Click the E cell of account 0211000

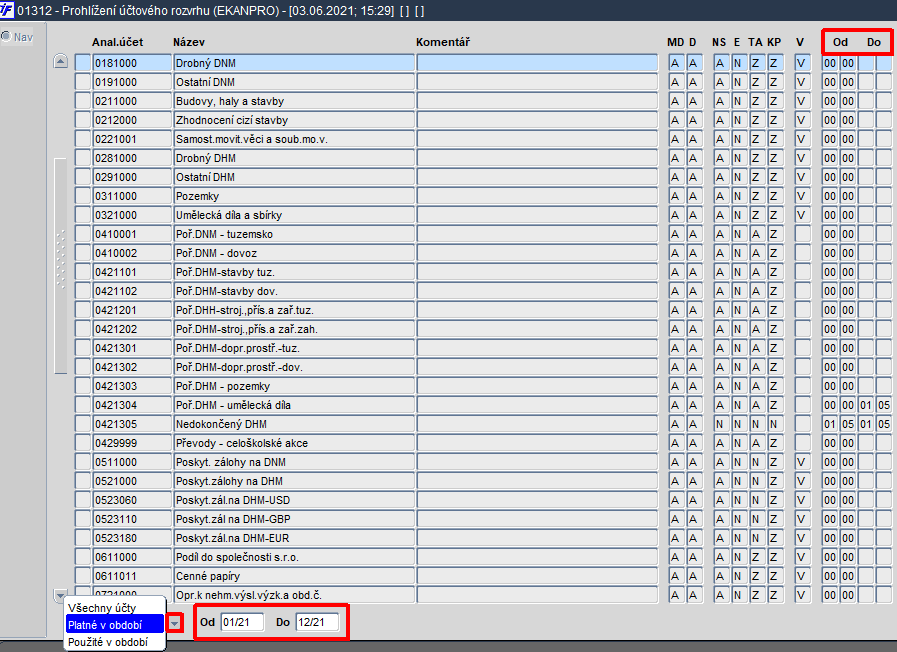(x=739, y=101)
